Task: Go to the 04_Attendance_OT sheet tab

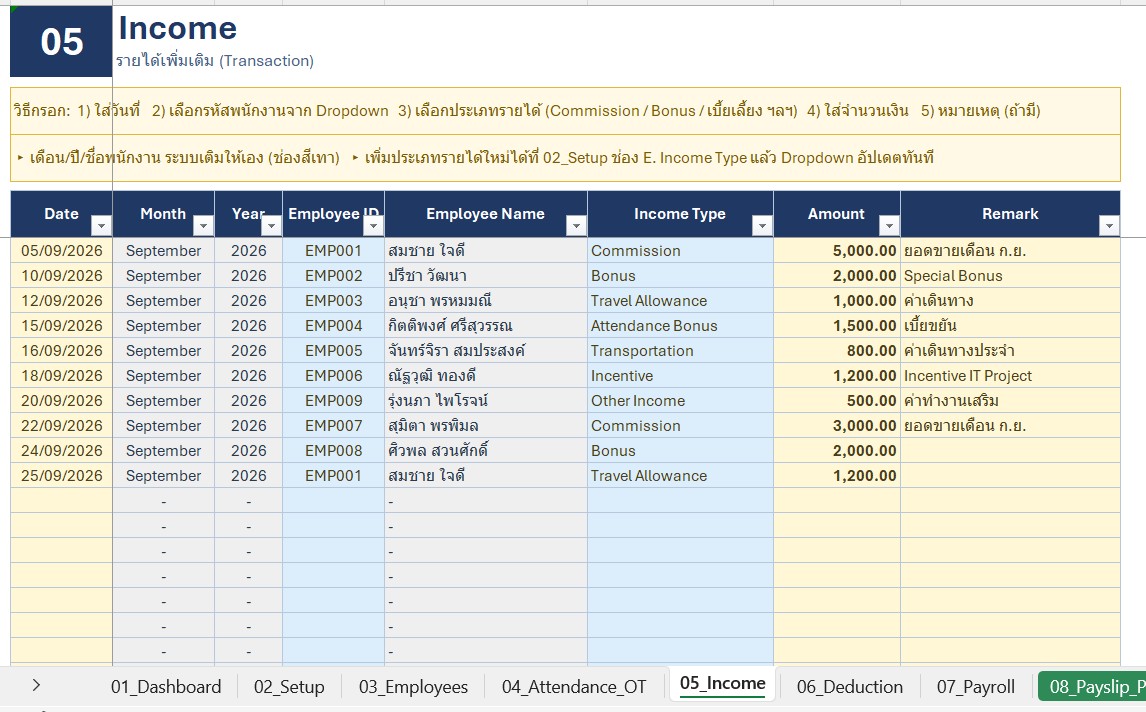Action: (574, 687)
